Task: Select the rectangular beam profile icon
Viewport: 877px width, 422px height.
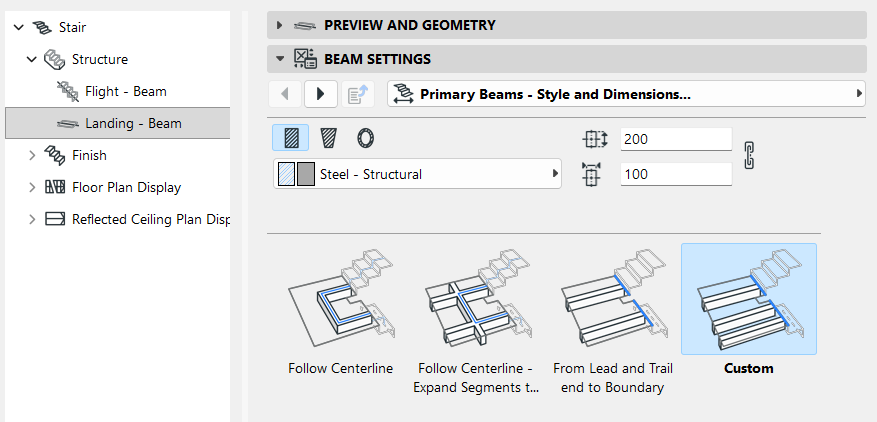Action: pyautogui.click(x=290, y=138)
